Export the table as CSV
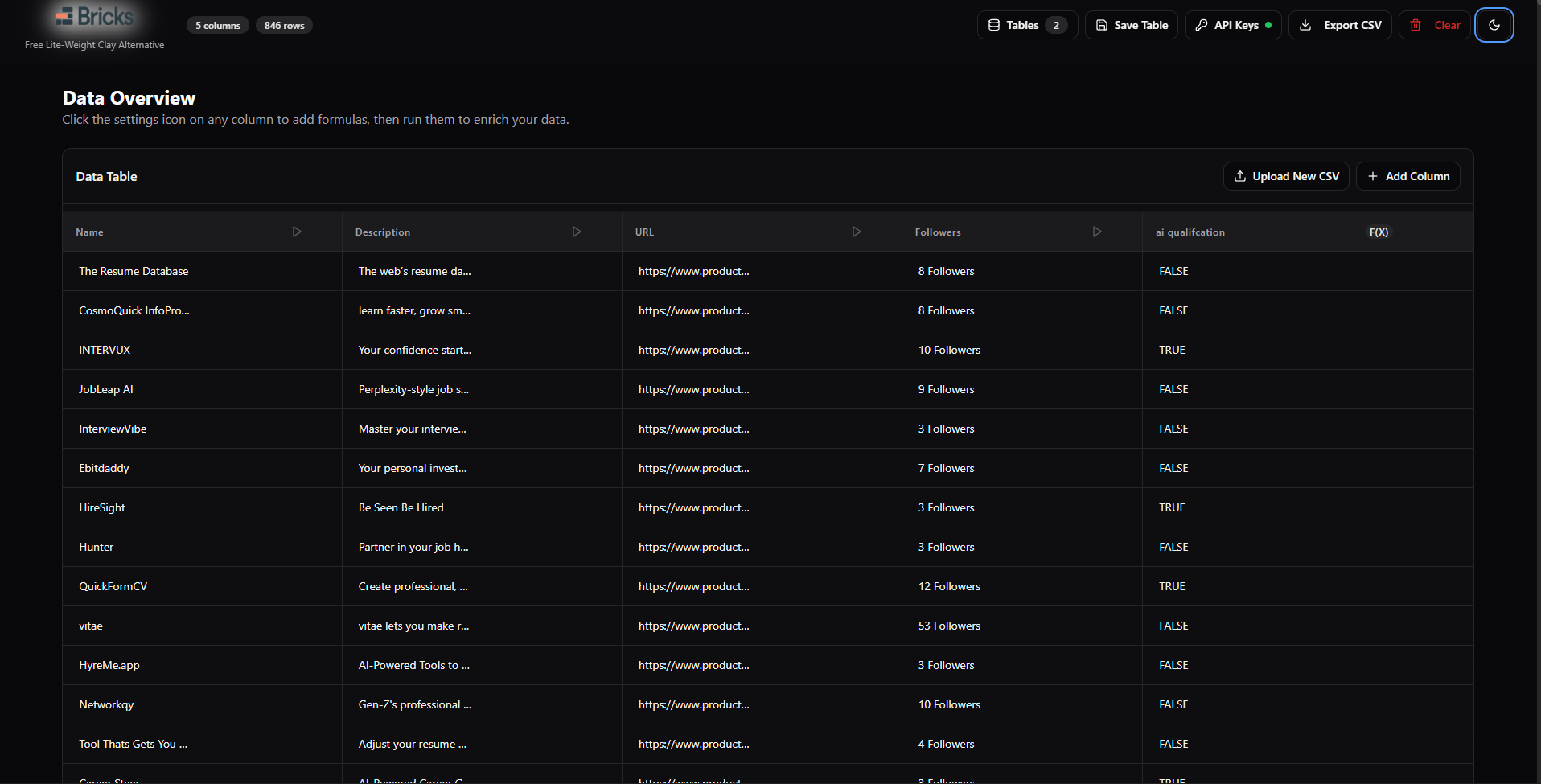1541x784 pixels. (x=1338, y=25)
